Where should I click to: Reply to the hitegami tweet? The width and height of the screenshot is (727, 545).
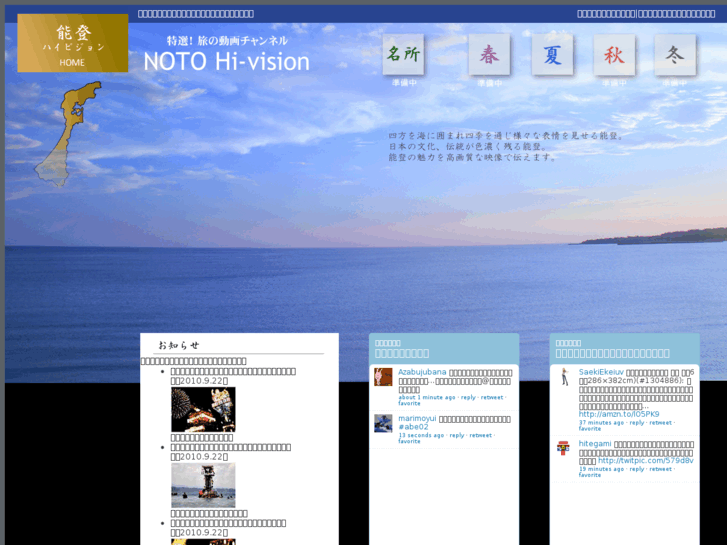(x=637, y=469)
